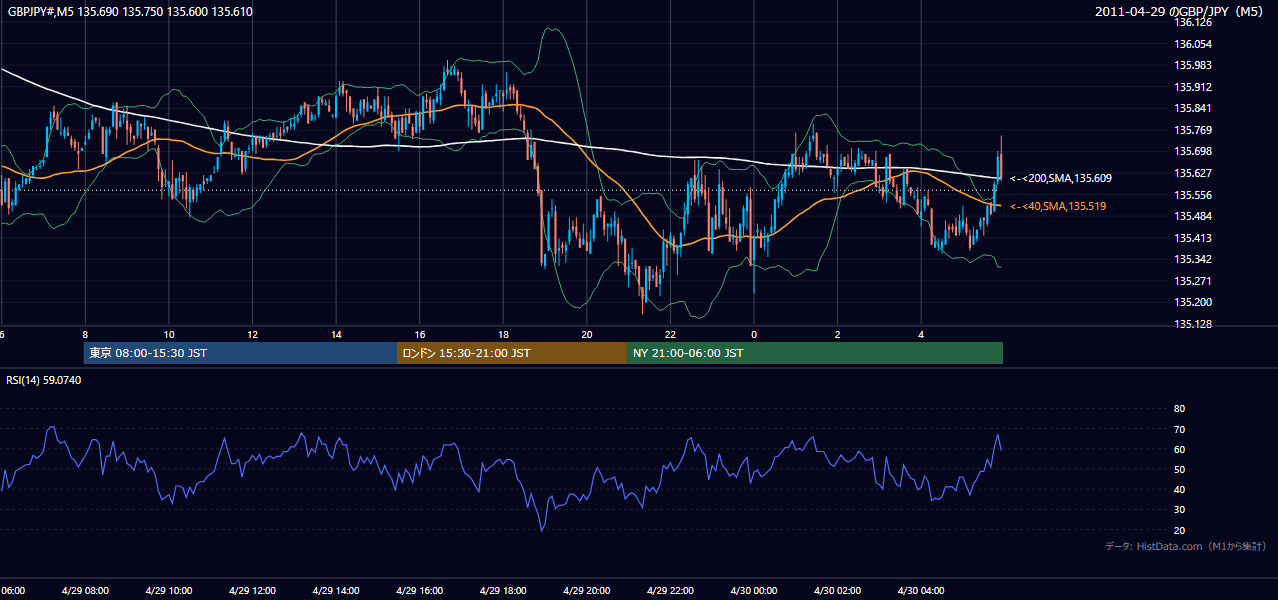
Task: Select the 4/30 02:00 bottom time label
Action: [837, 591]
